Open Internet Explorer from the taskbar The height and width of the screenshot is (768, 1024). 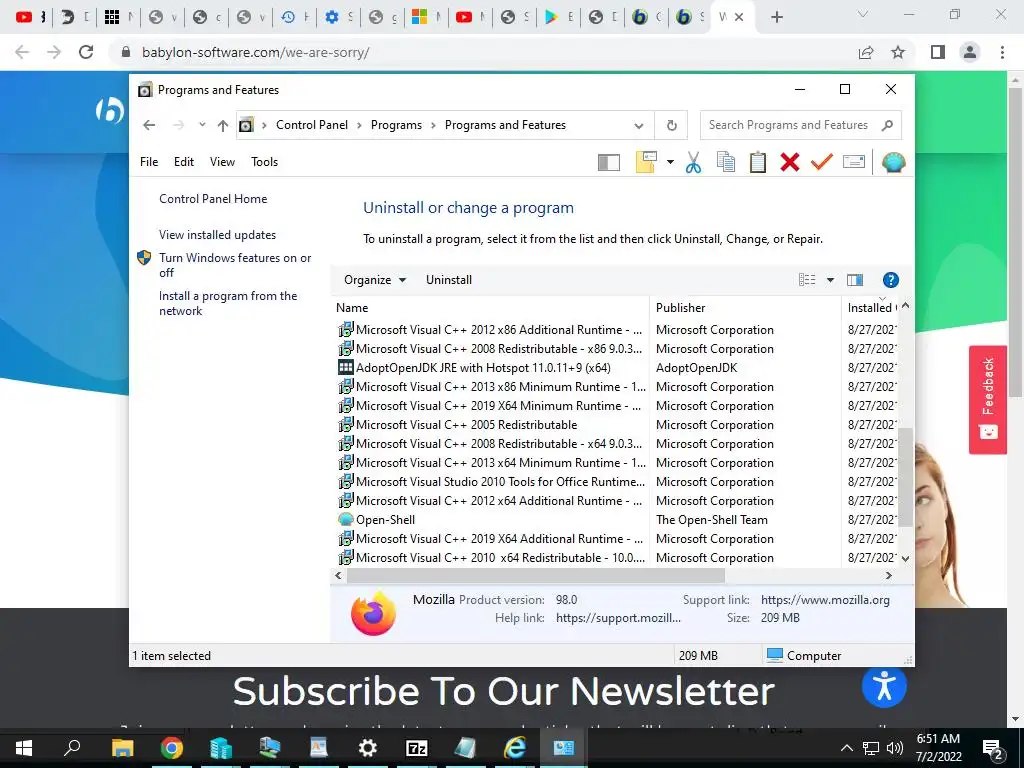[x=515, y=748]
